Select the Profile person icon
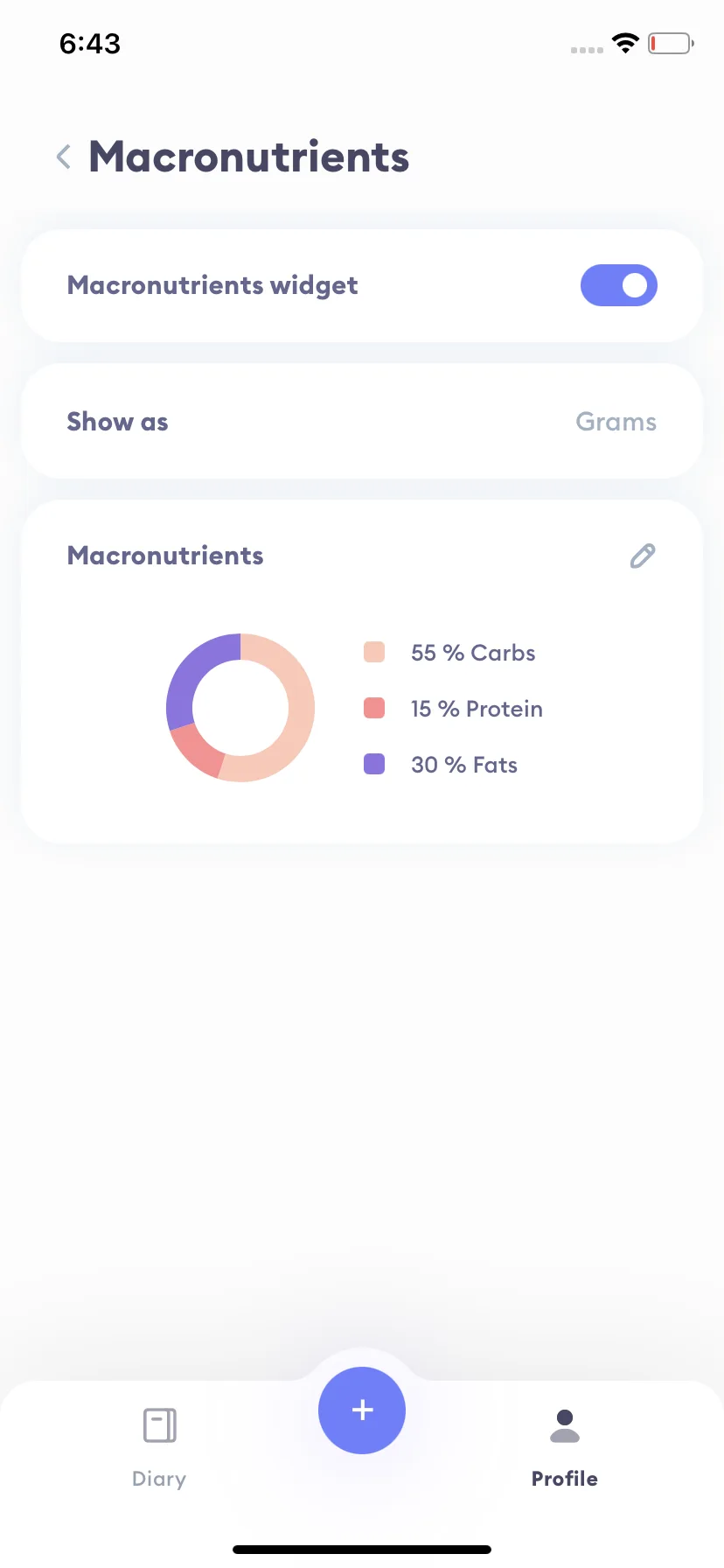 pos(565,1425)
